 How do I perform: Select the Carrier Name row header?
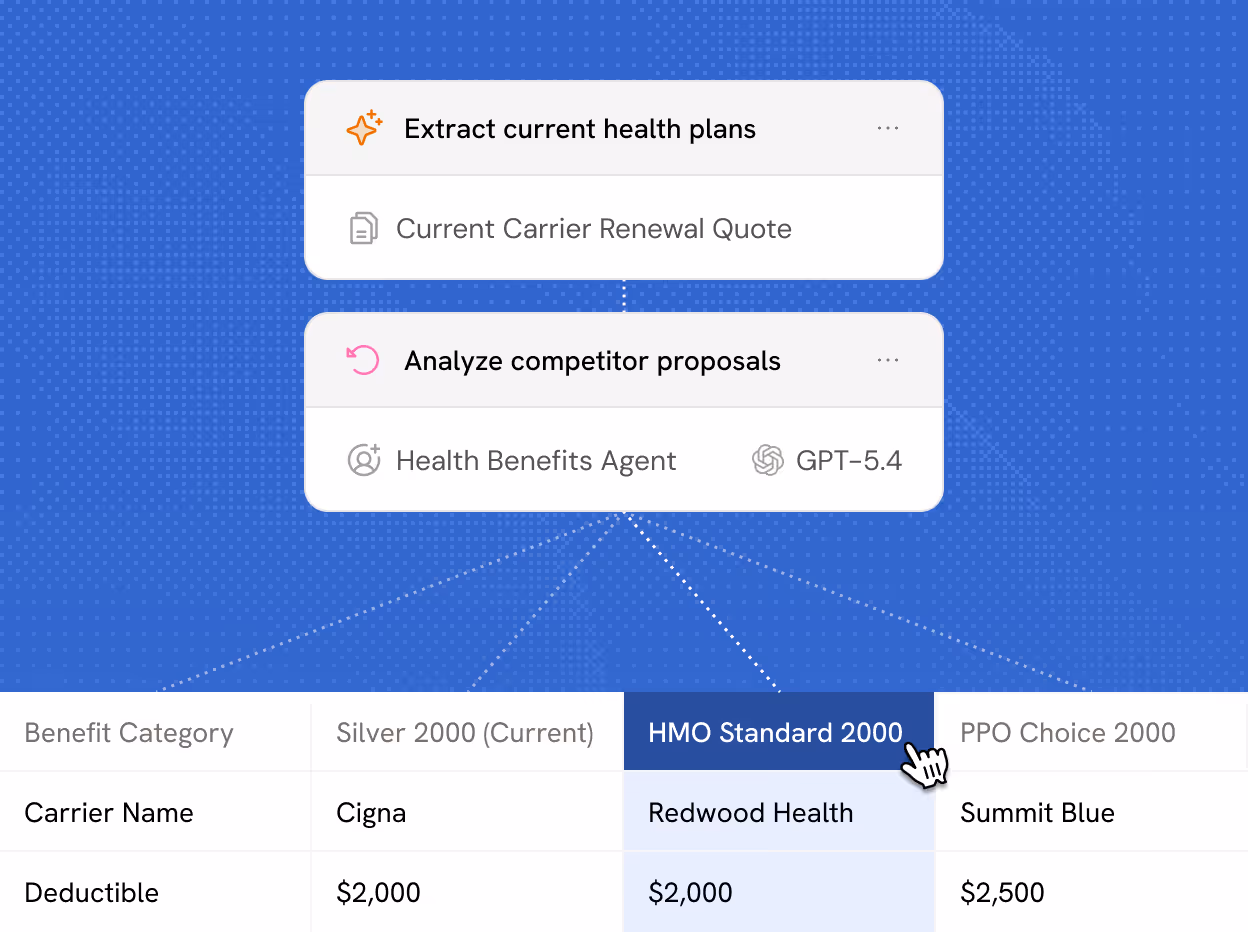tap(108, 812)
